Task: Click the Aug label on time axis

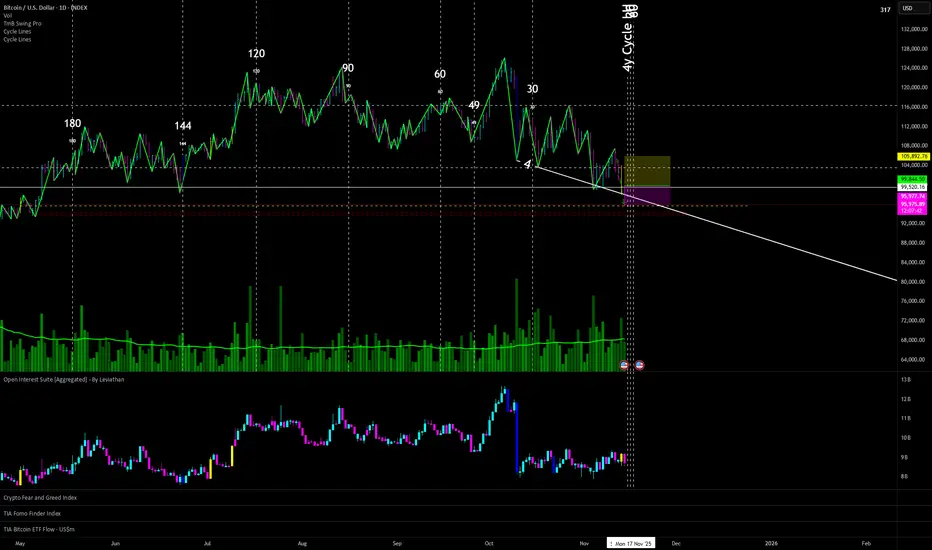Action: click(302, 543)
